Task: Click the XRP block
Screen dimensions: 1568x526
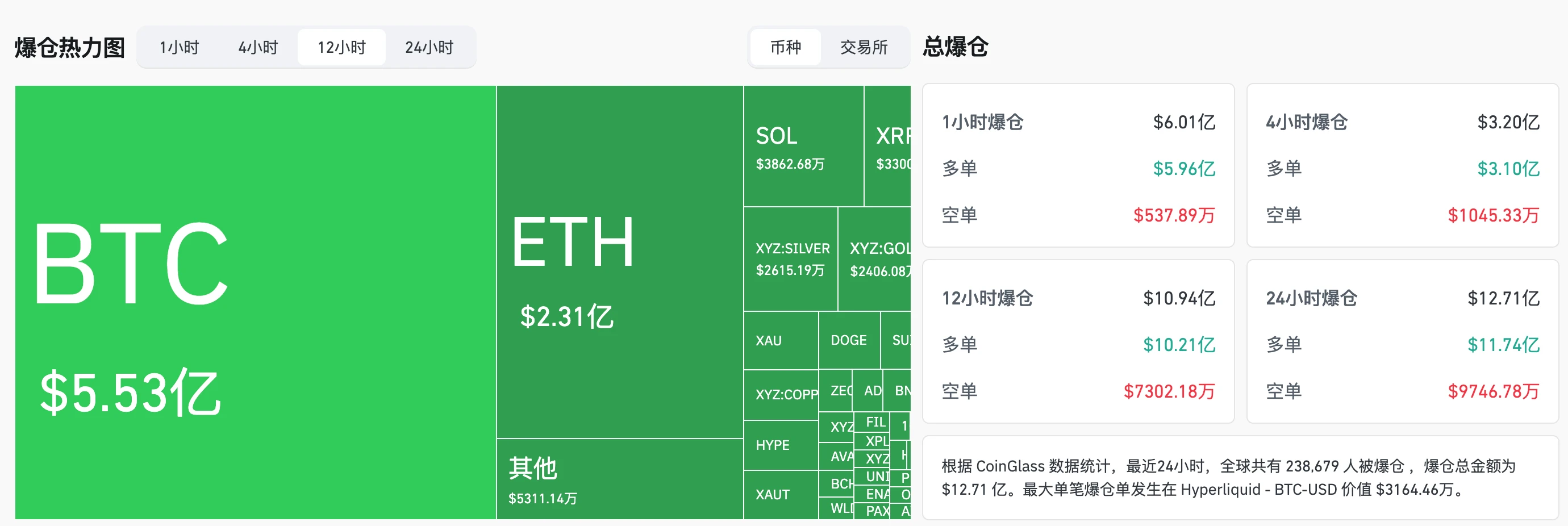Action: point(889,146)
